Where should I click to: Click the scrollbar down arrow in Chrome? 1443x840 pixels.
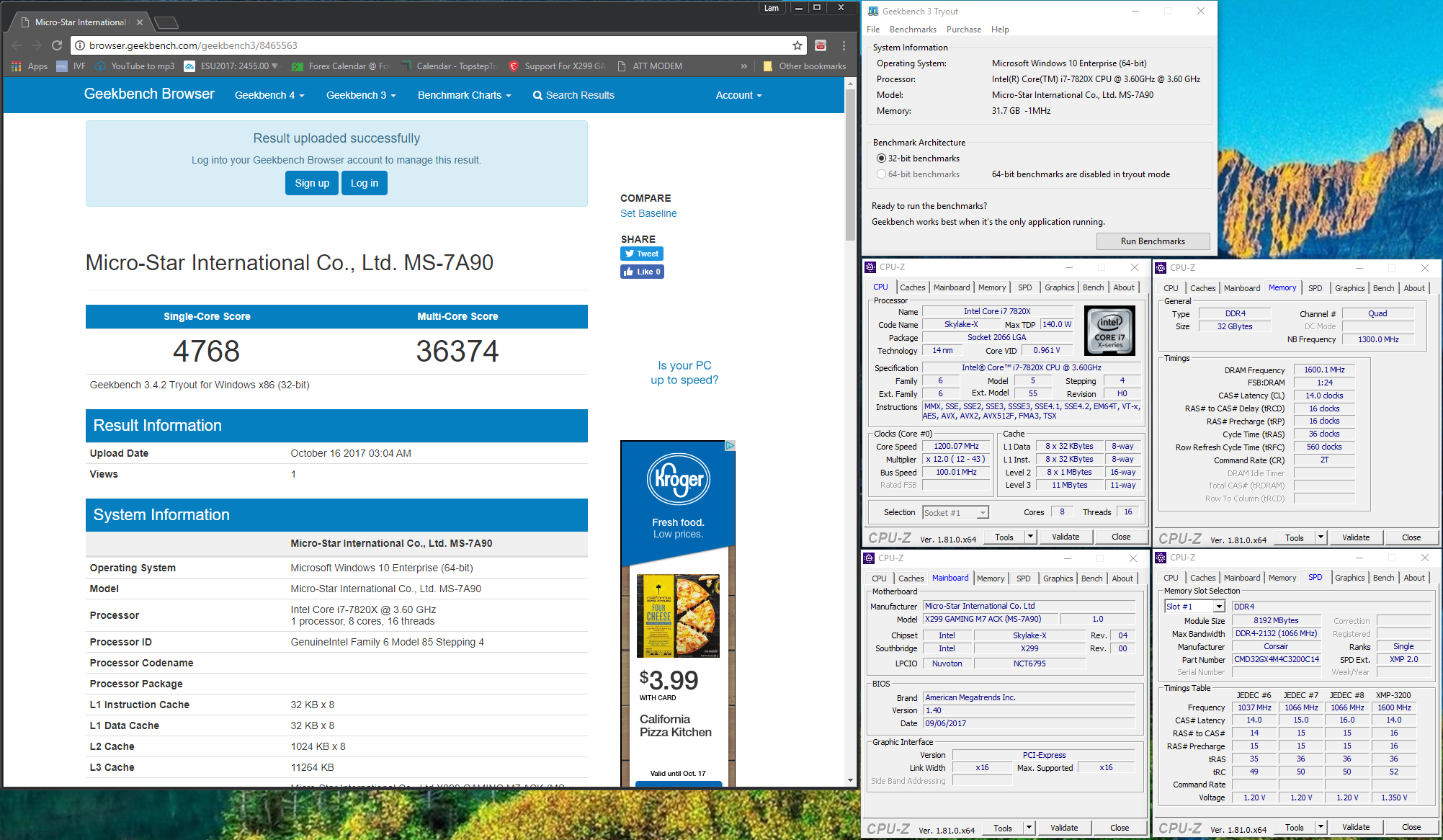(850, 780)
